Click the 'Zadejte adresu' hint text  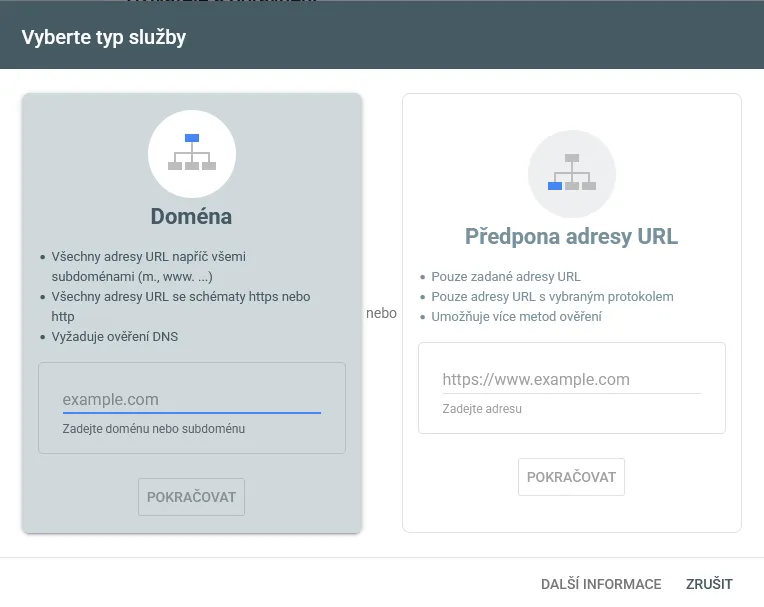point(482,409)
